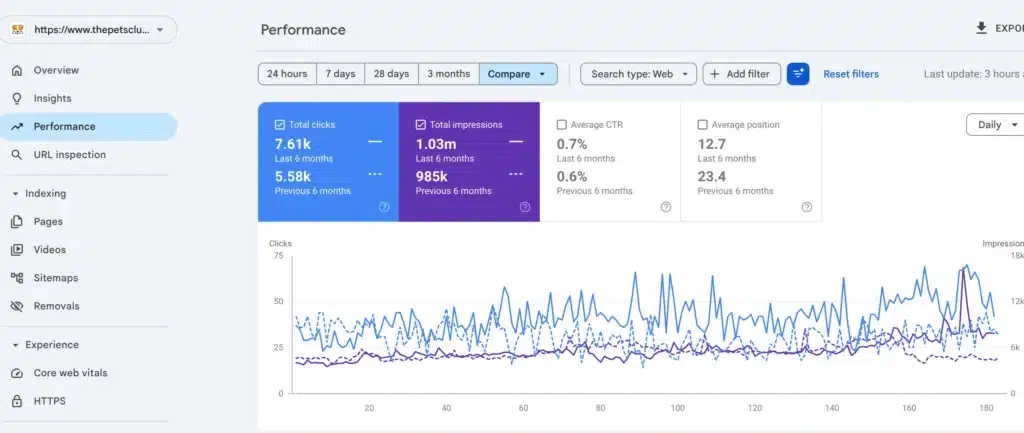1024x433 pixels.
Task: Click the blue AI filter icon button
Action: tap(798, 74)
